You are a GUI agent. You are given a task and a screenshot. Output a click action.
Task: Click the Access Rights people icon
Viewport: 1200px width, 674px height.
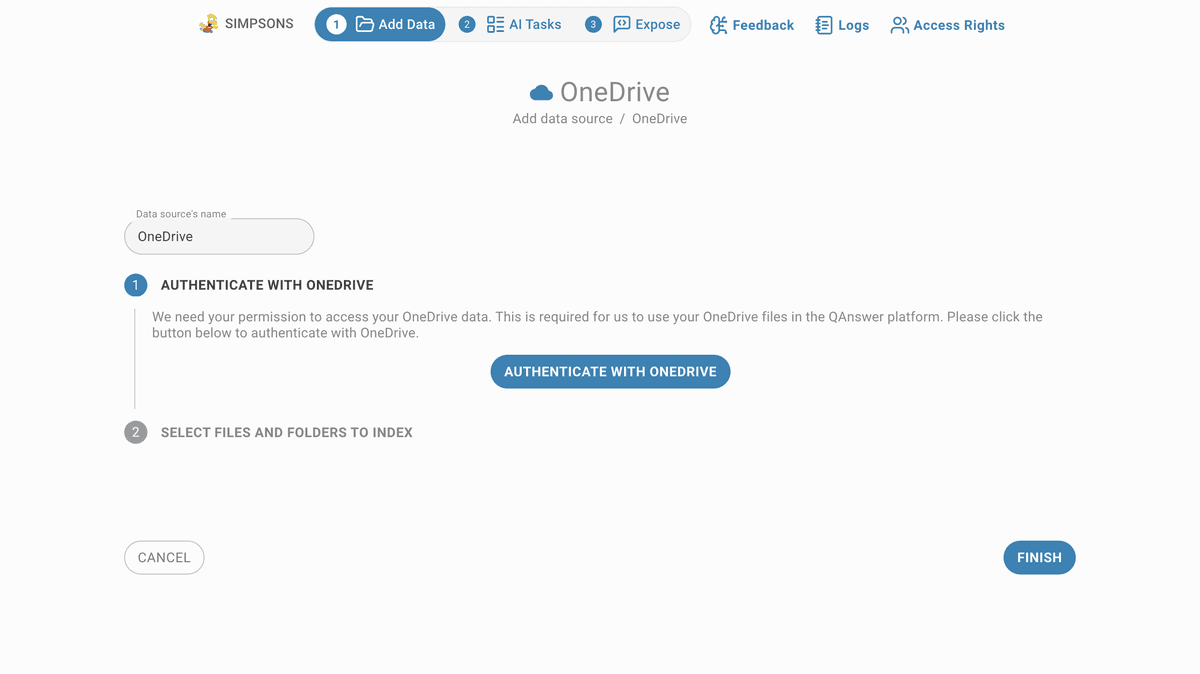900,25
